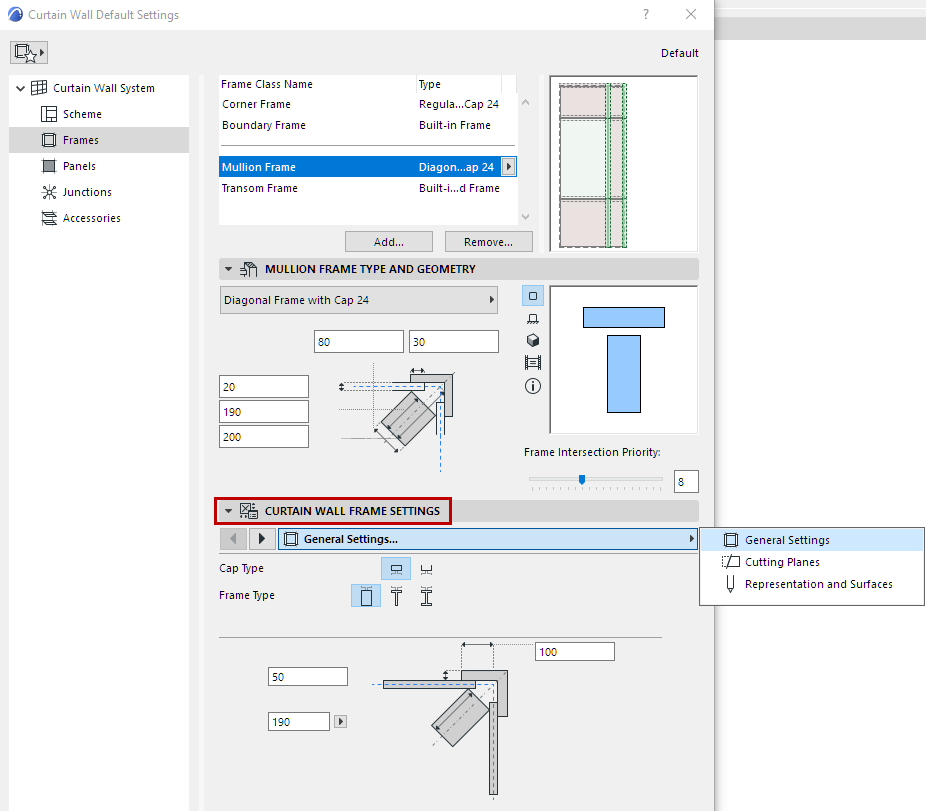This screenshot has height=811, width=926.
Task: Click the curtain wall scheme preview thumbnail
Action: 624,164
